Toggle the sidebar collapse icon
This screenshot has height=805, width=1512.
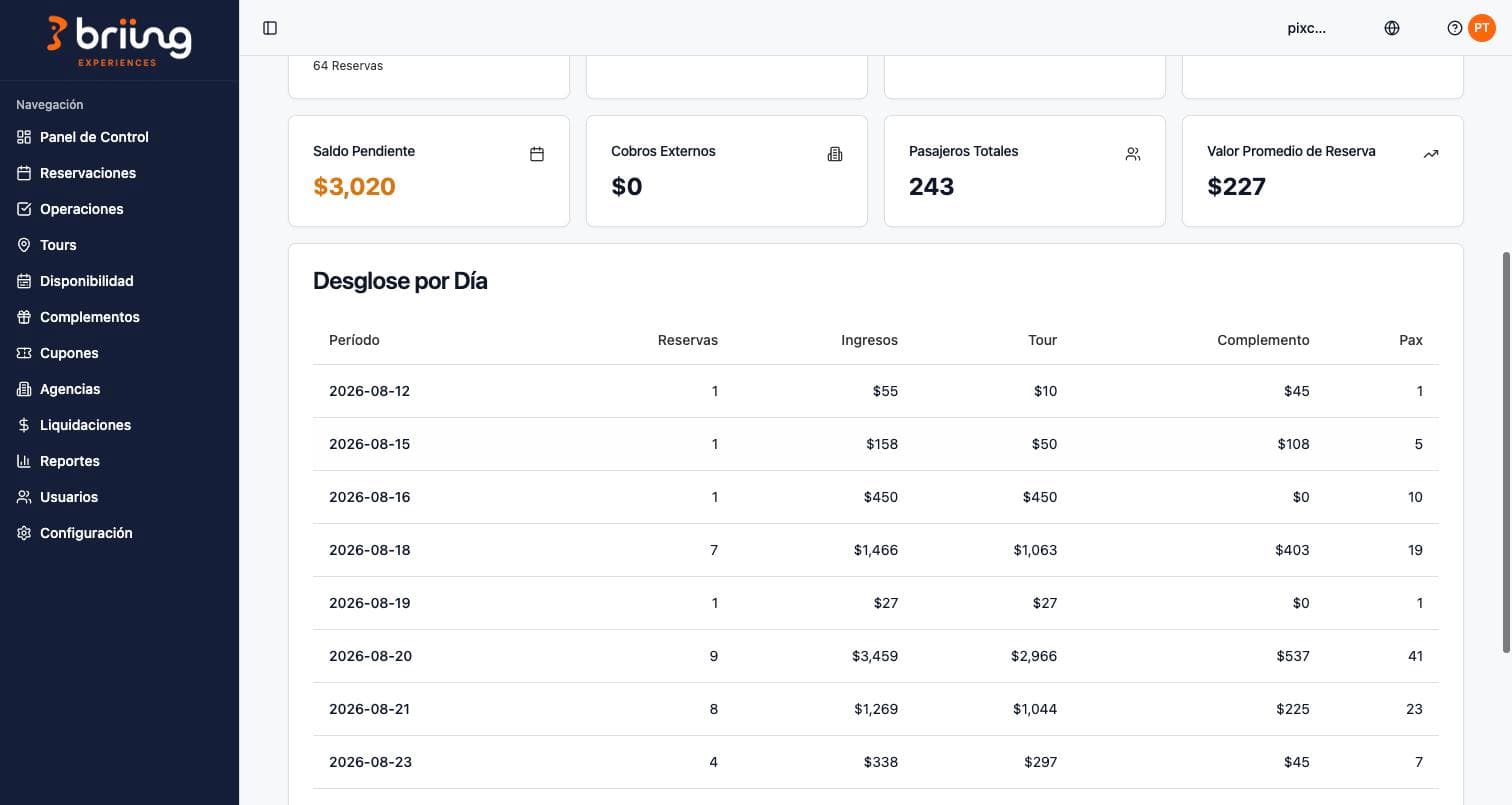(270, 28)
